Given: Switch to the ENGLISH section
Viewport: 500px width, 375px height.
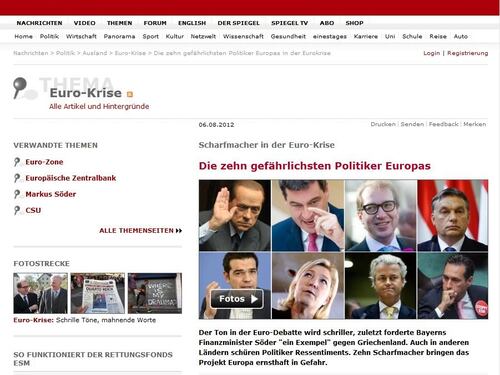Looking at the screenshot, I should pyautogui.click(x=192, y=23).
